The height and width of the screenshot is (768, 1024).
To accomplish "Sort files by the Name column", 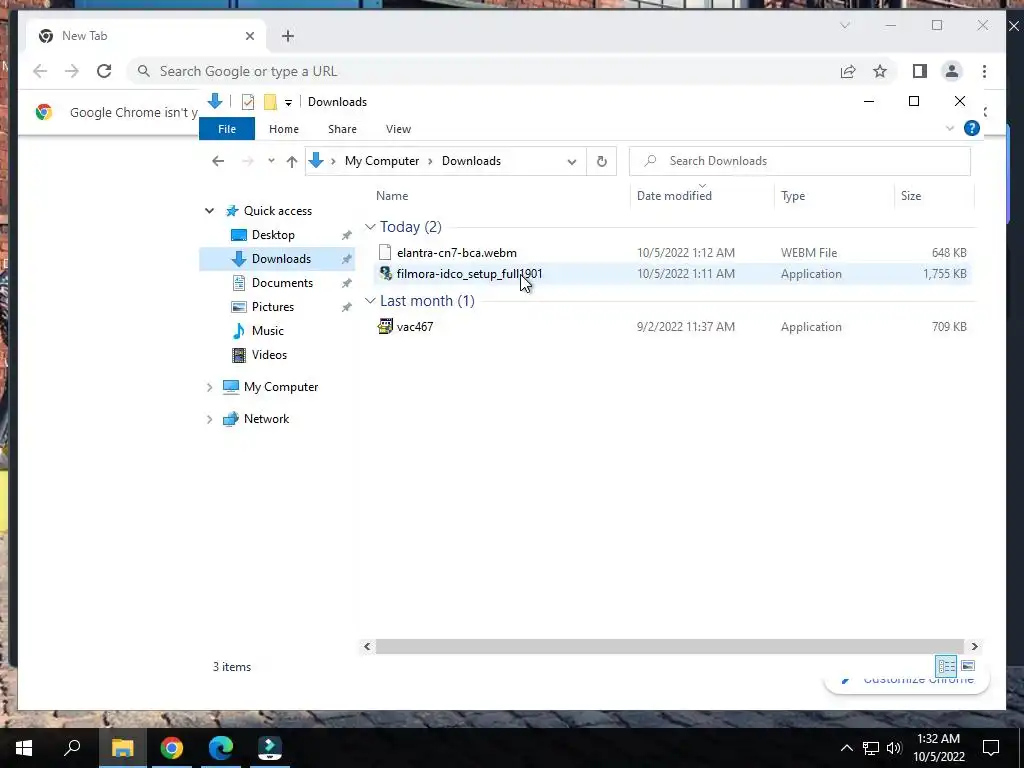I will 392,196.
